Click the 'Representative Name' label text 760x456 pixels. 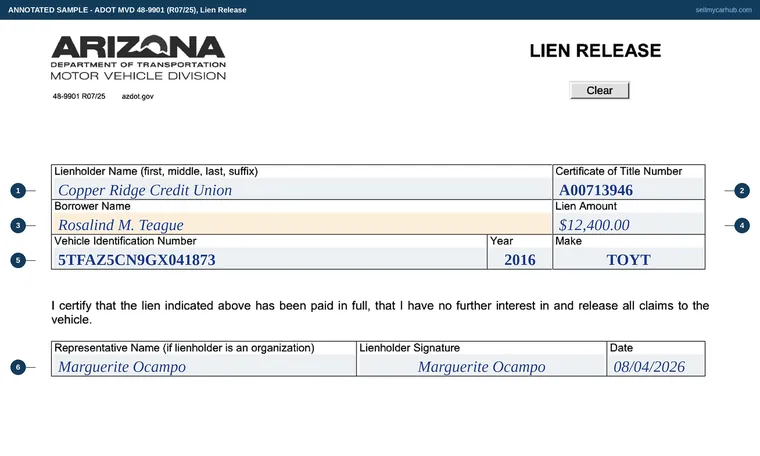[184, 348]
